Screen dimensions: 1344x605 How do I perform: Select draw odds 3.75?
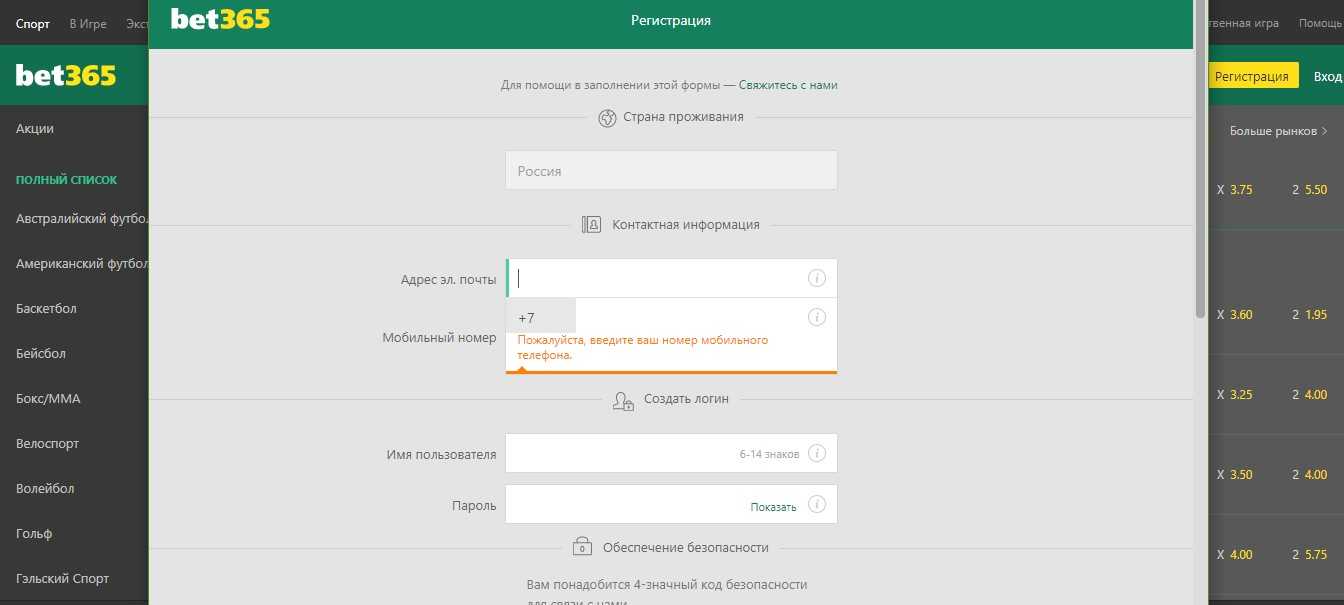[x=1241, y=189]
